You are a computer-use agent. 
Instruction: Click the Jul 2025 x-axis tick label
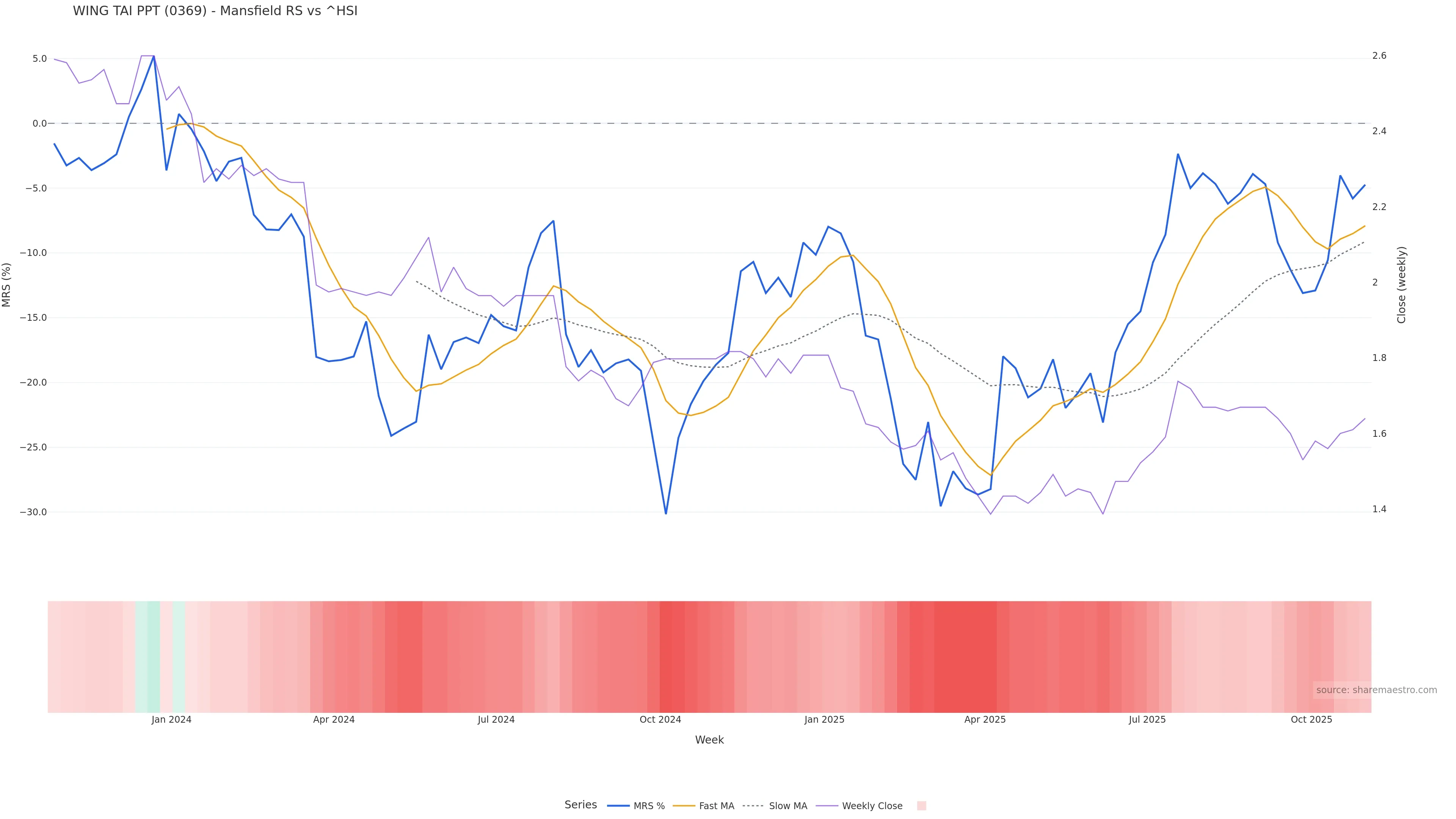[x=1147, y=720]
